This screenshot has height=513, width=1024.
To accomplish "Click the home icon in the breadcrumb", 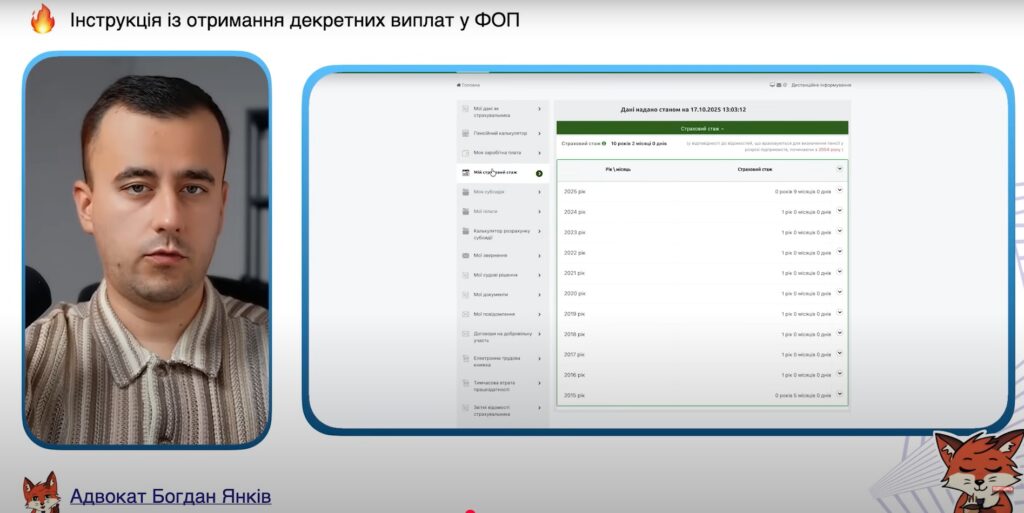I will pyautogui.click(x=458, y=85).
